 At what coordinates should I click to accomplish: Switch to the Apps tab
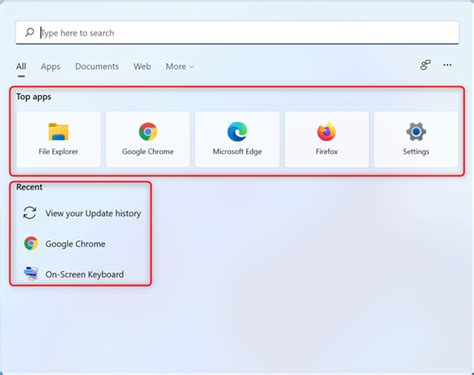50,66
